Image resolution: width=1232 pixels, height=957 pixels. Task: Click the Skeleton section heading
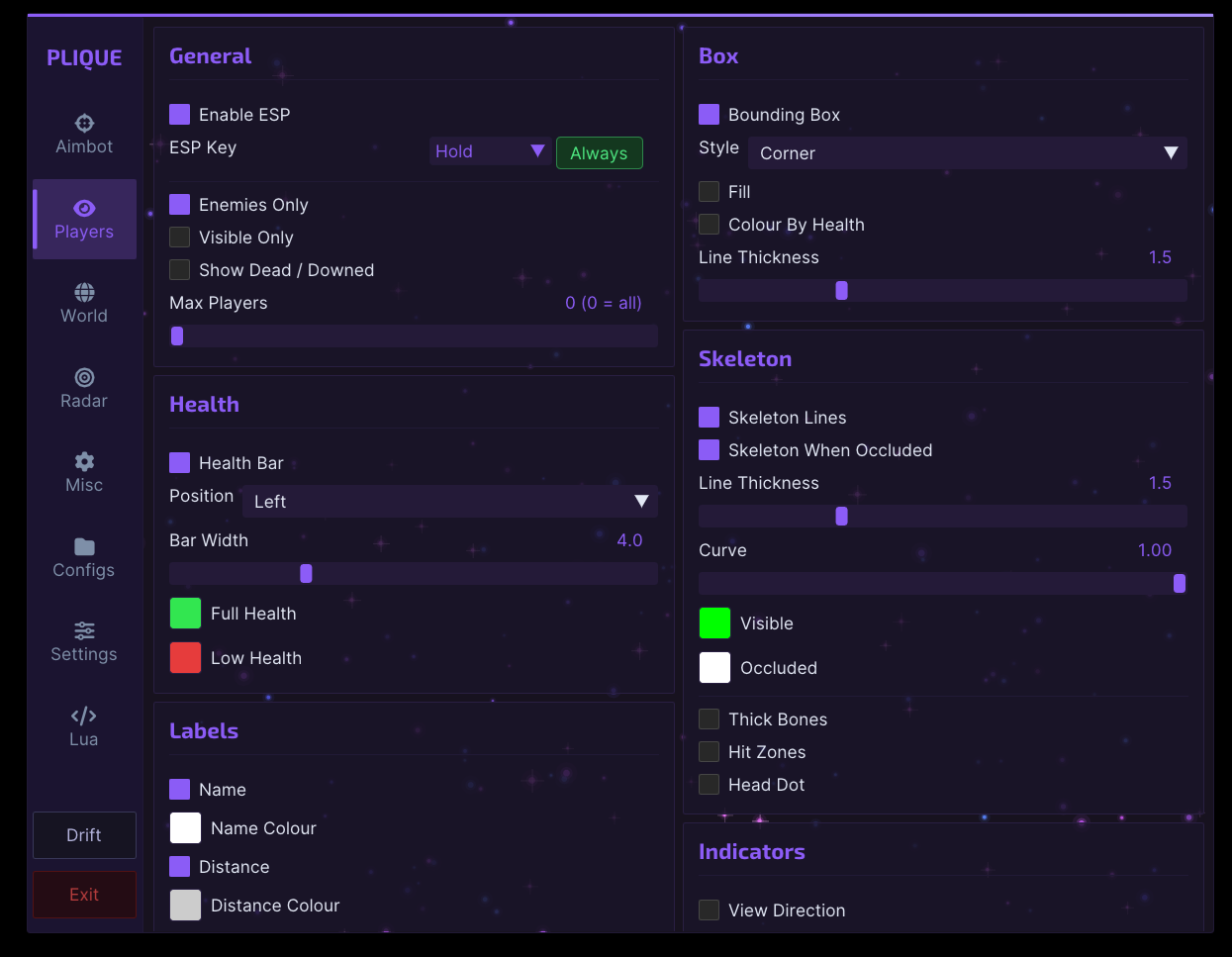pos(745,359)
